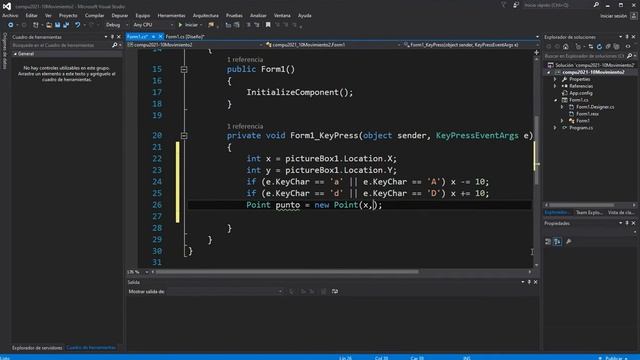
Task: Open the Ayuda menu
Action: [x=304, y=16]
